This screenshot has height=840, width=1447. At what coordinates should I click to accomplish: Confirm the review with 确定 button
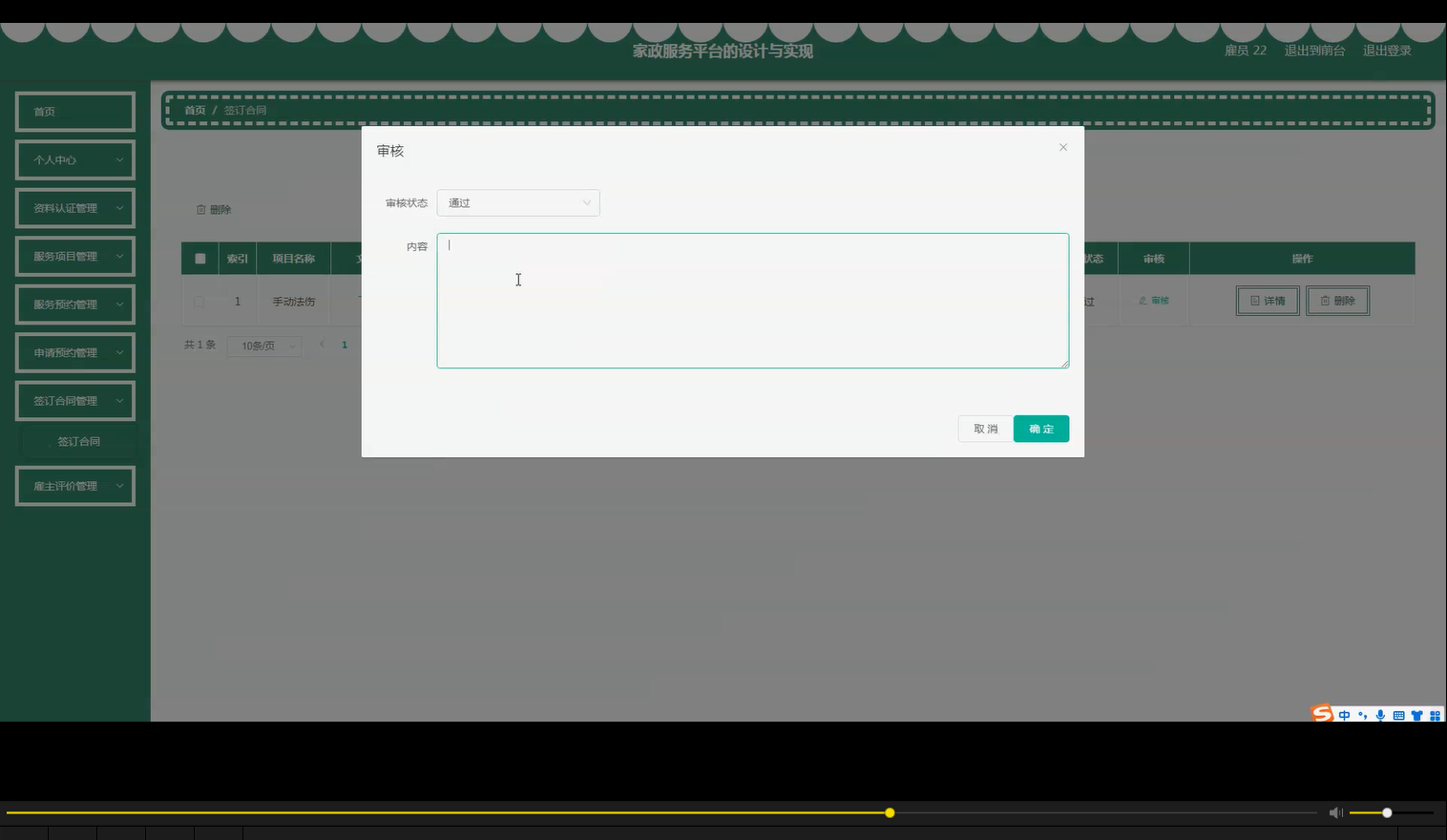1041,429
